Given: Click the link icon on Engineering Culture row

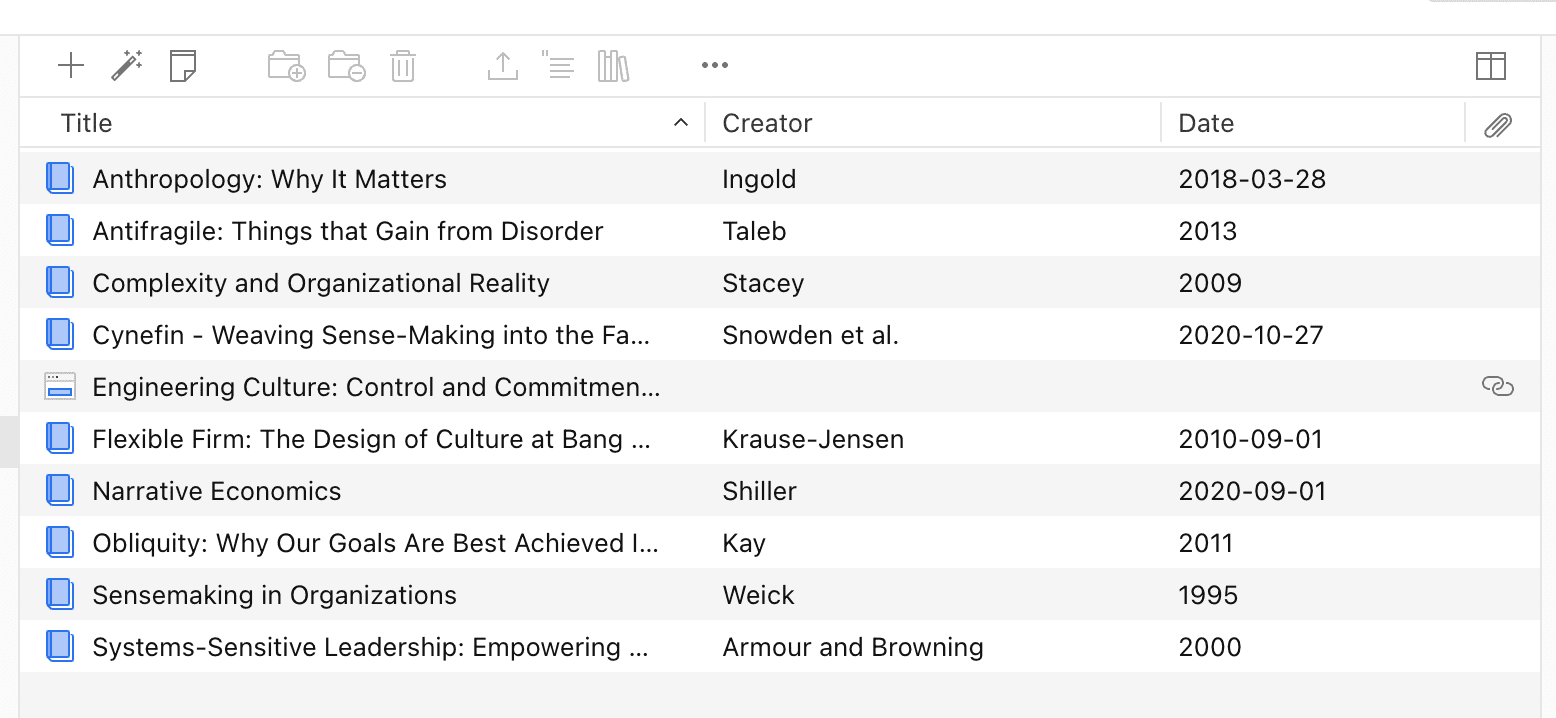Looking at the screenshot, I should click(1497, 387).
